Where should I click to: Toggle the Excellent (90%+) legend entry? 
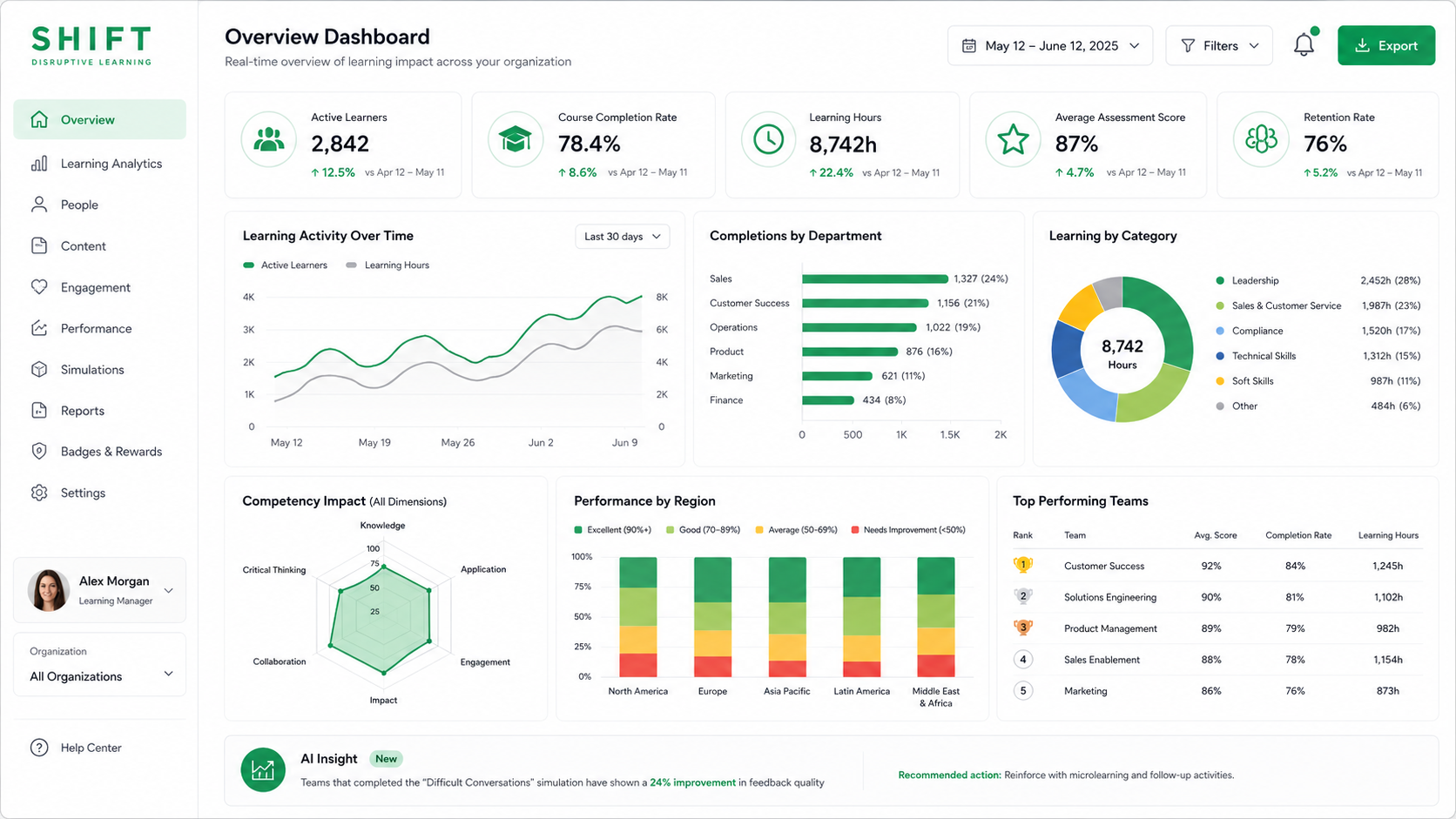pos(613,530)
